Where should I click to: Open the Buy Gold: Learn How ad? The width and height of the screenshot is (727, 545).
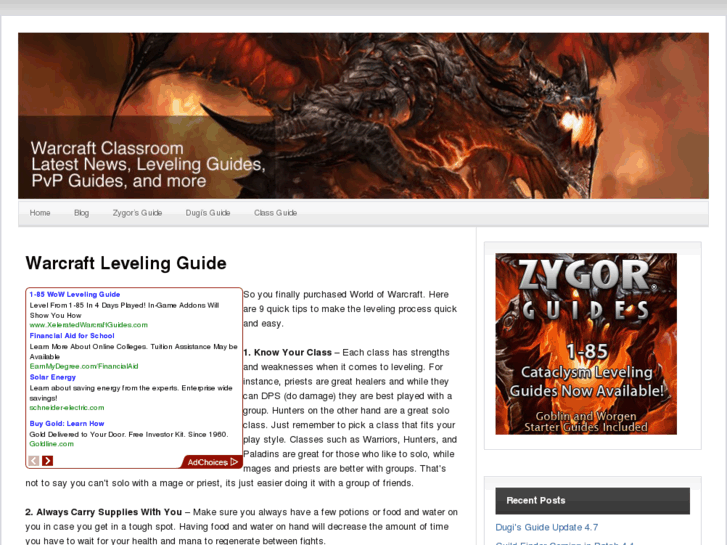[67, 423]
